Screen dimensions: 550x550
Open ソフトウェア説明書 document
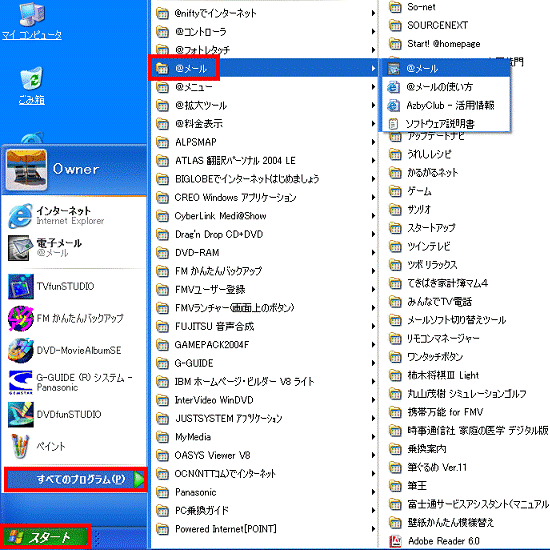tap(445, 123)
